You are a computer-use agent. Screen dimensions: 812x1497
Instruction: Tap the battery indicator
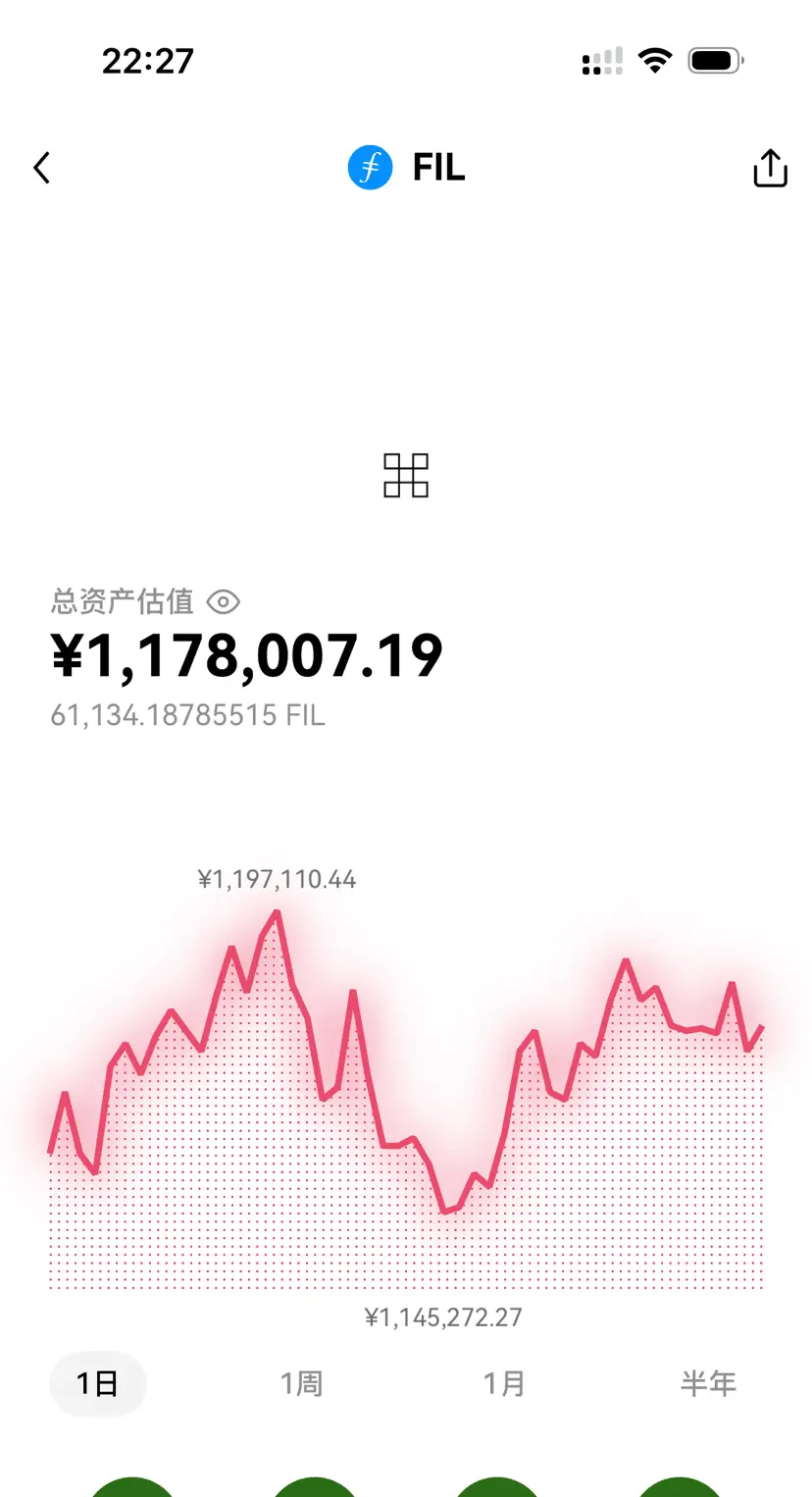[x=716, y=61]
